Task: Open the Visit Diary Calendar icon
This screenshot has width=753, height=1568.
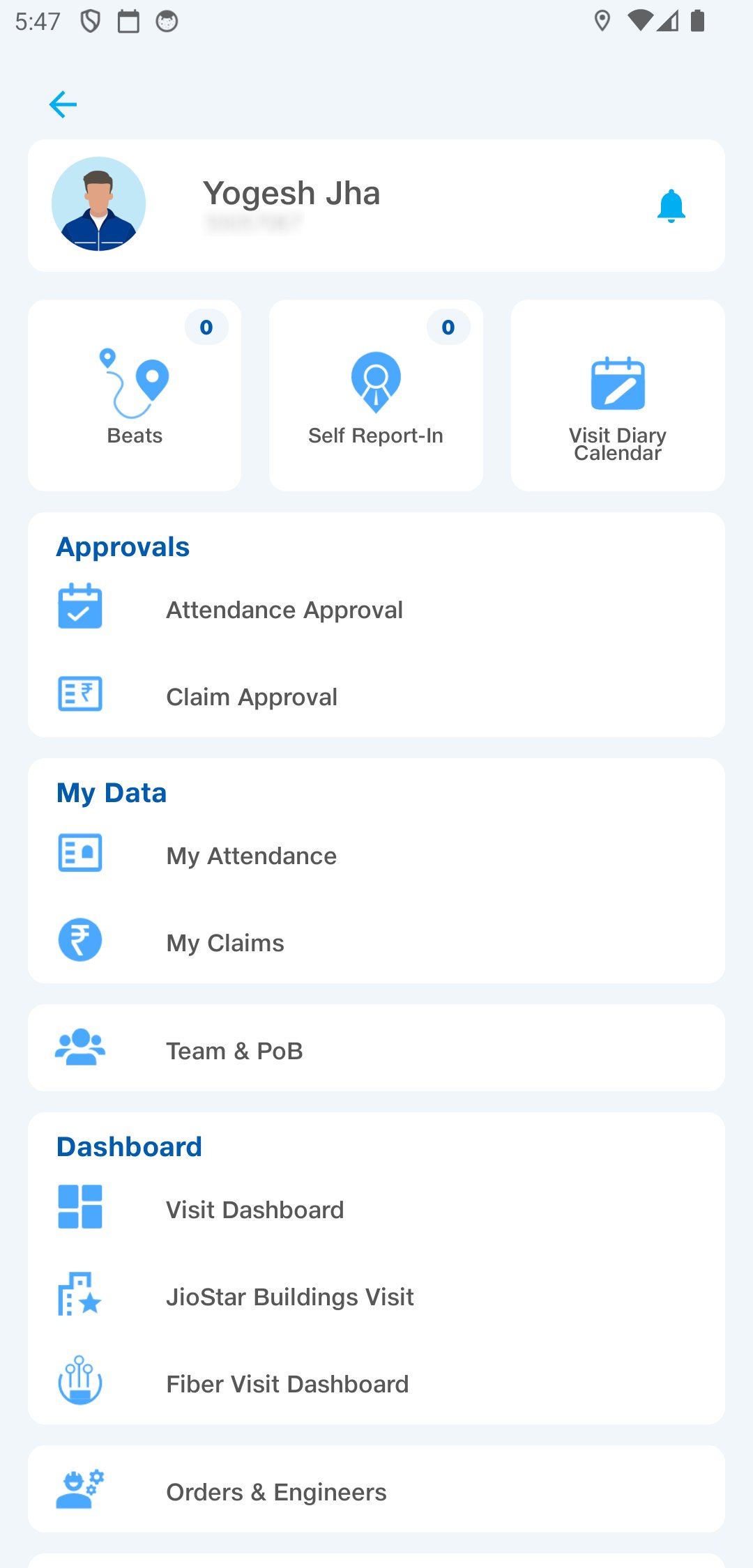Action: (618, 383)
